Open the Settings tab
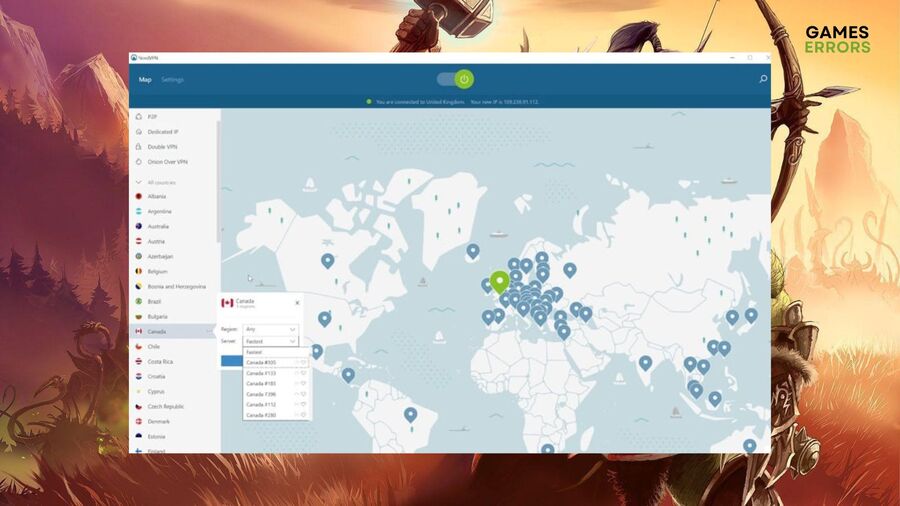900x506 pixels. [172, 80]
